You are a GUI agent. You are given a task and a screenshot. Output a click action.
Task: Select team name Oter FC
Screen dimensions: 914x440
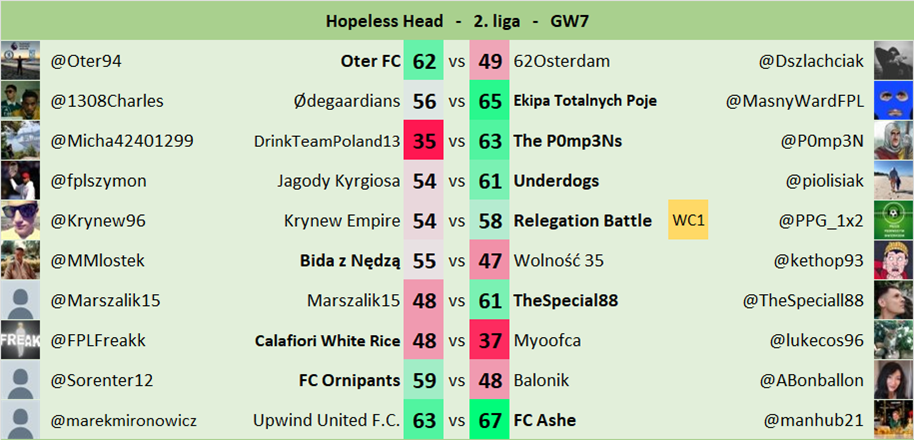tap(370, 61)
